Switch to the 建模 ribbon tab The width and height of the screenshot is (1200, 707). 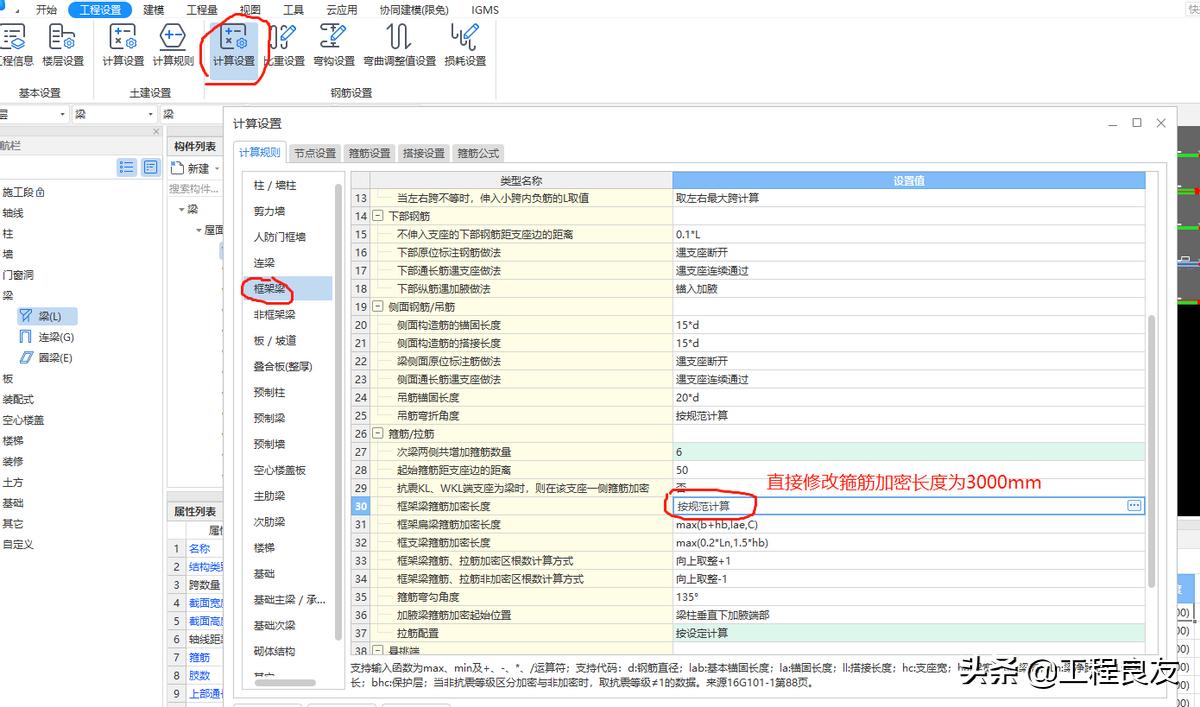click(152, 9)
